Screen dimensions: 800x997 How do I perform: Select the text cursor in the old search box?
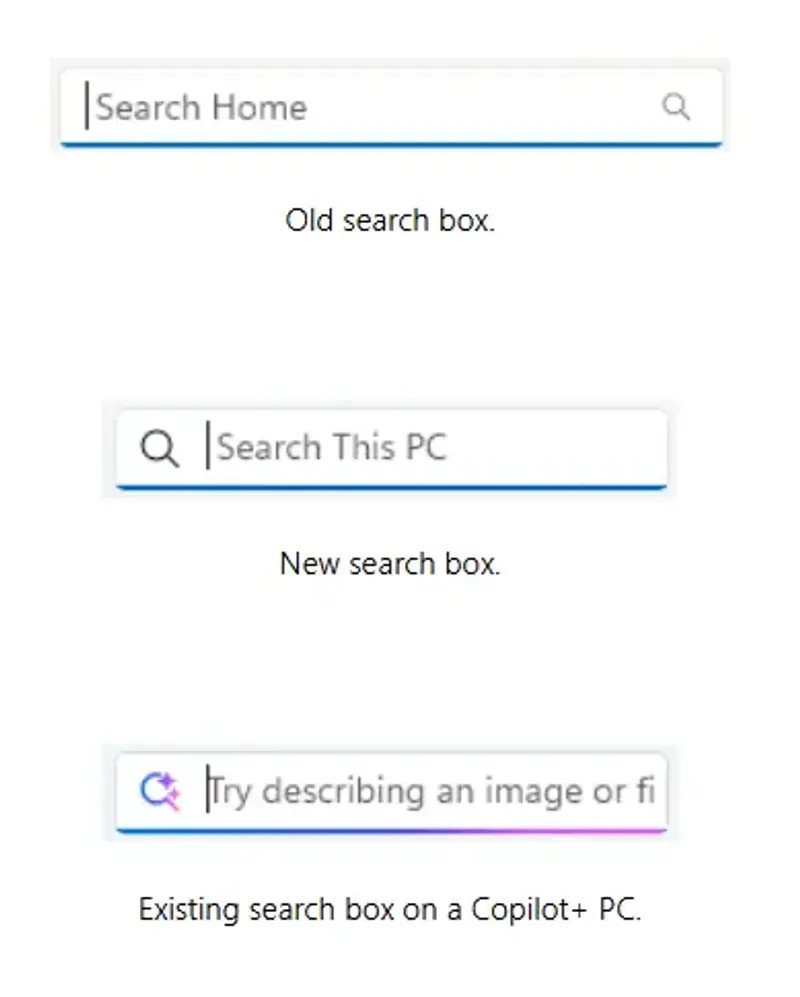click(87, 104)
